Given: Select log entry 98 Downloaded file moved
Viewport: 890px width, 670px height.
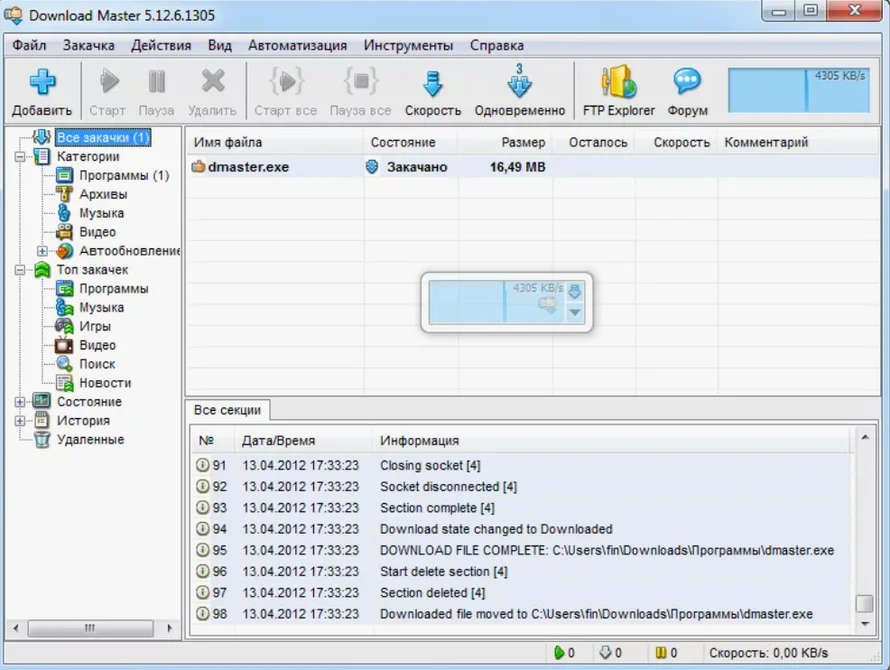Looking at the screenshot, I should (x=522, y=614).
